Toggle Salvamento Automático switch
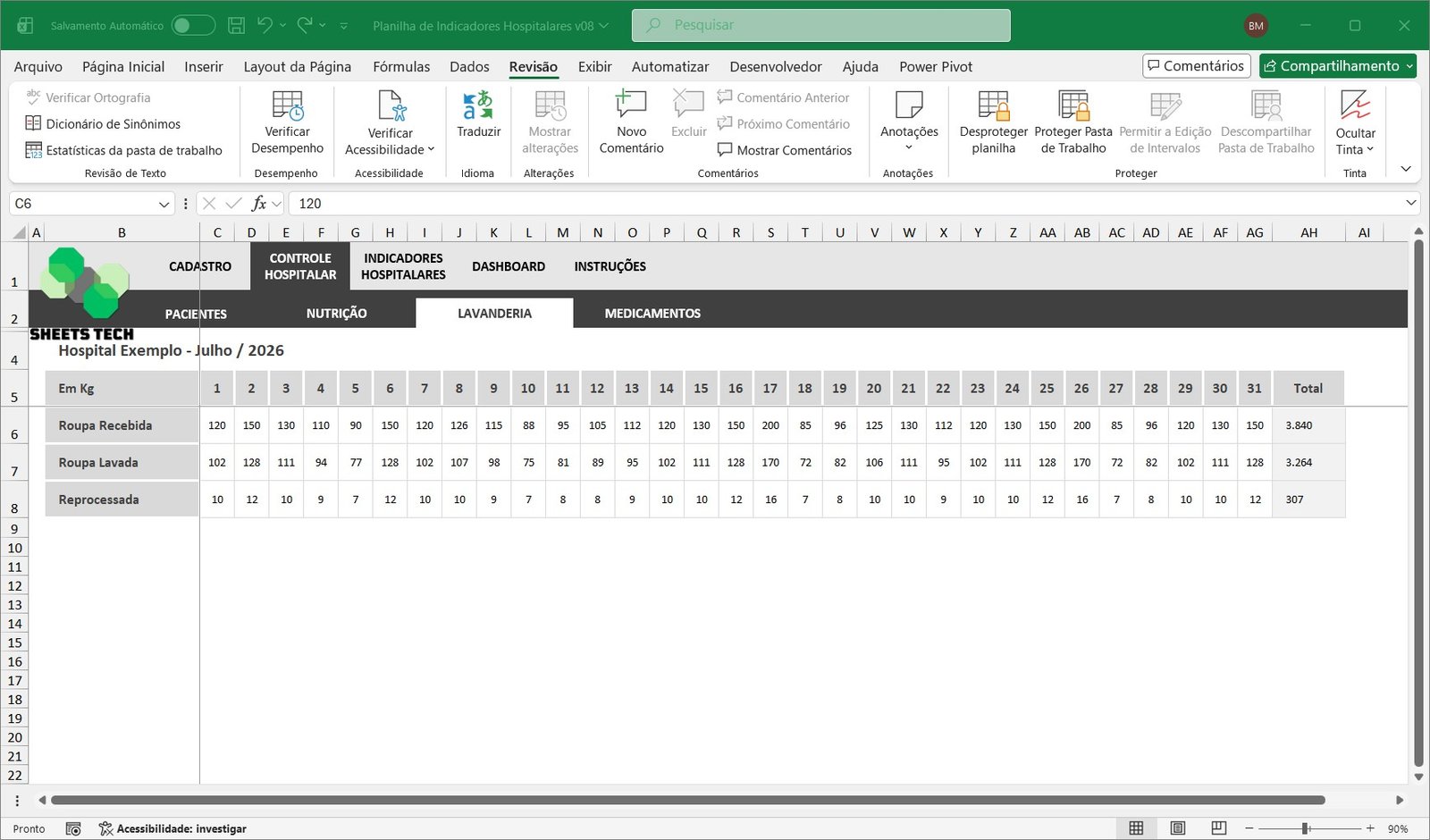This screenshot has width=1430, height=840. [x=193, y=26]
